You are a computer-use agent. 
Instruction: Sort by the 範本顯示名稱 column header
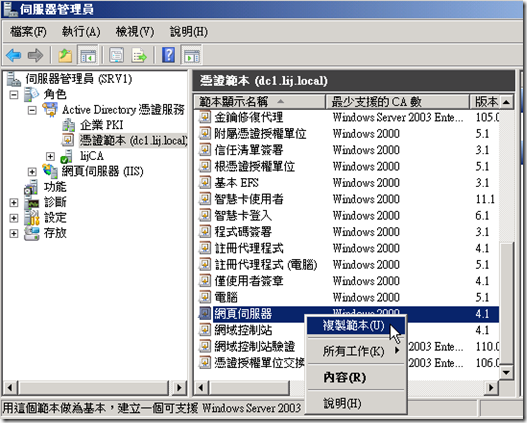coord(260,101)
